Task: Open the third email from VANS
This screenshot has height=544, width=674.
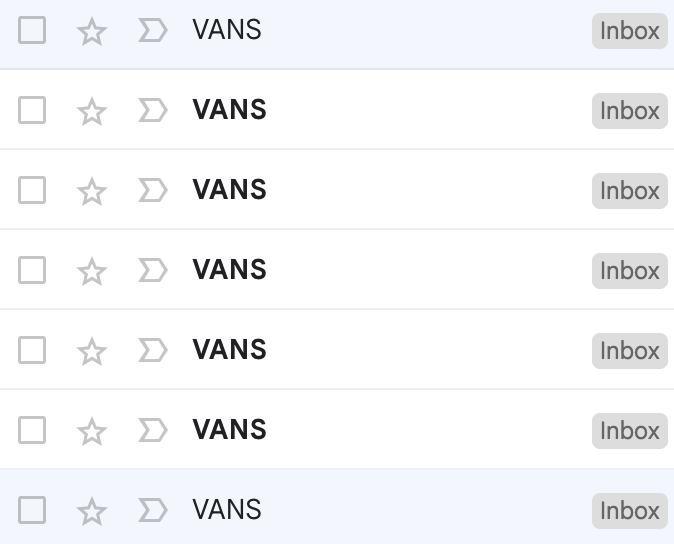Action: 229,190
